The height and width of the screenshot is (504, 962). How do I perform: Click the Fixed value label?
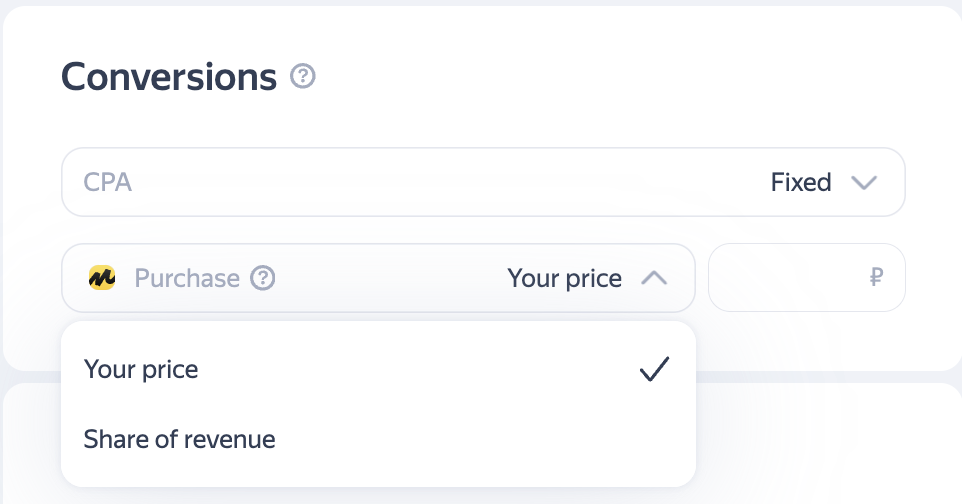coord(801,183)
